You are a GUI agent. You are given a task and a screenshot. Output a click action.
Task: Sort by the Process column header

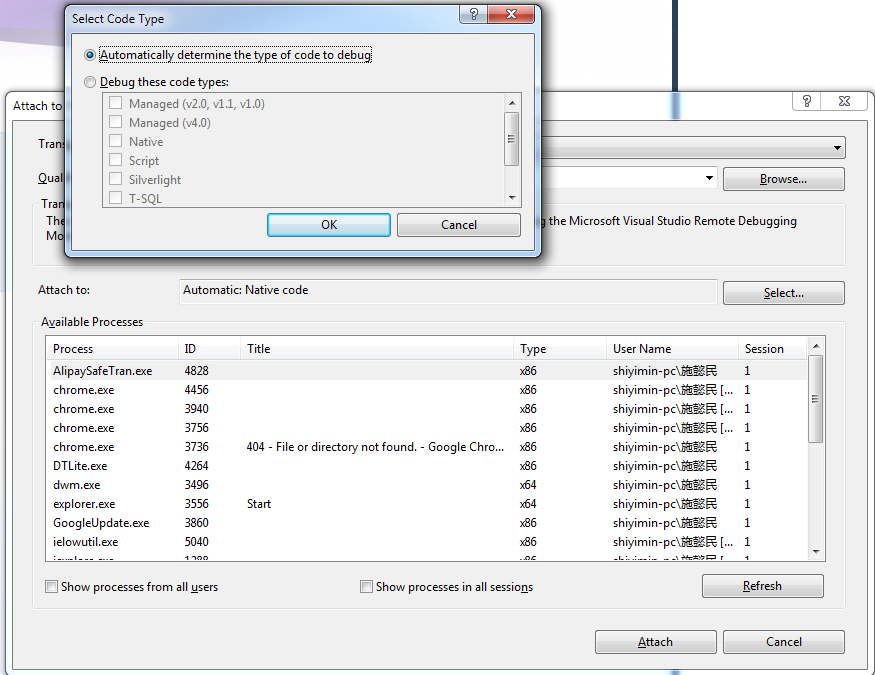point(112,349)
